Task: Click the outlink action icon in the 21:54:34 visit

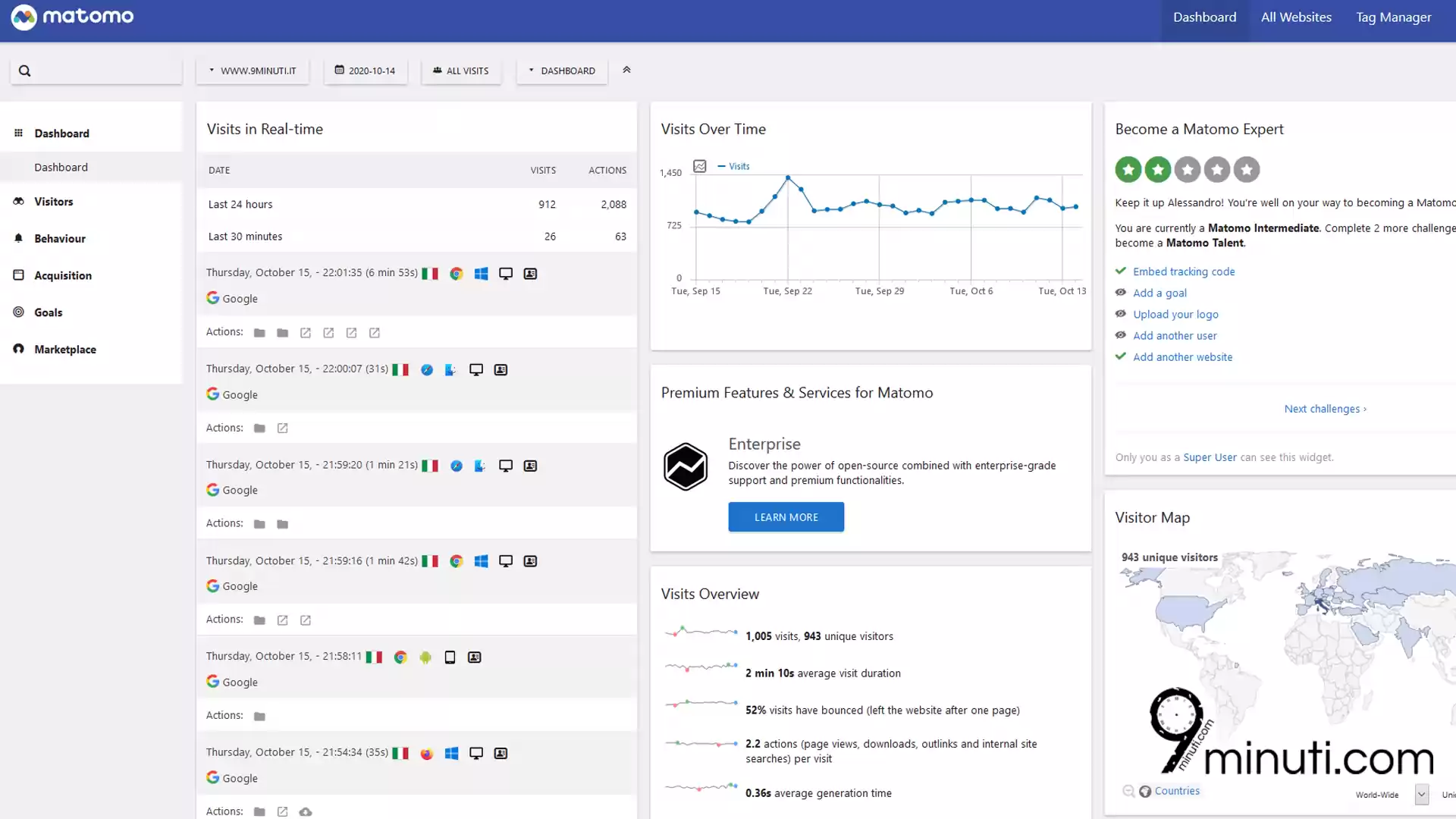Action: pos(282,812)
